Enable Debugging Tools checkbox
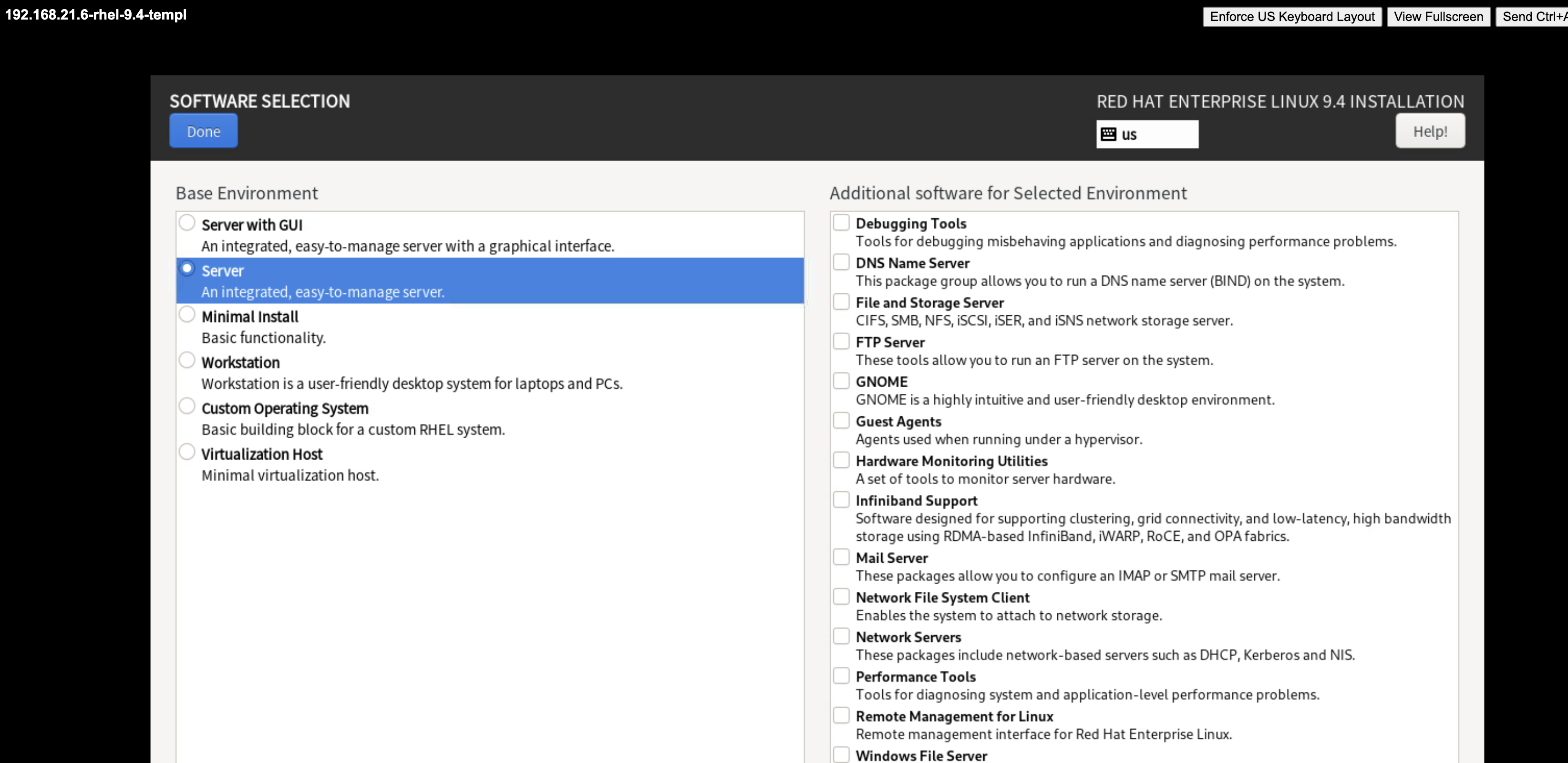Image resolution: width=1568 pixels, height=763 pixels. (841, 223)
